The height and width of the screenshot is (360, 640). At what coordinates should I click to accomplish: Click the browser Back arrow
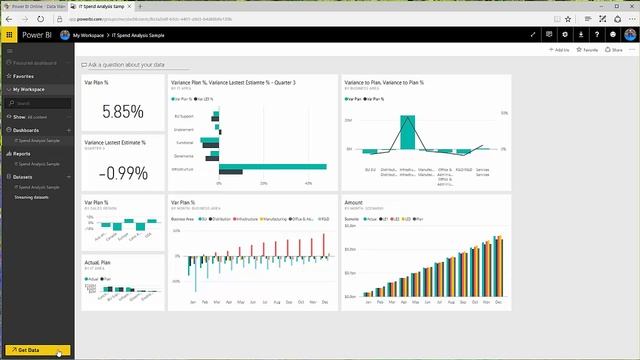9,19
